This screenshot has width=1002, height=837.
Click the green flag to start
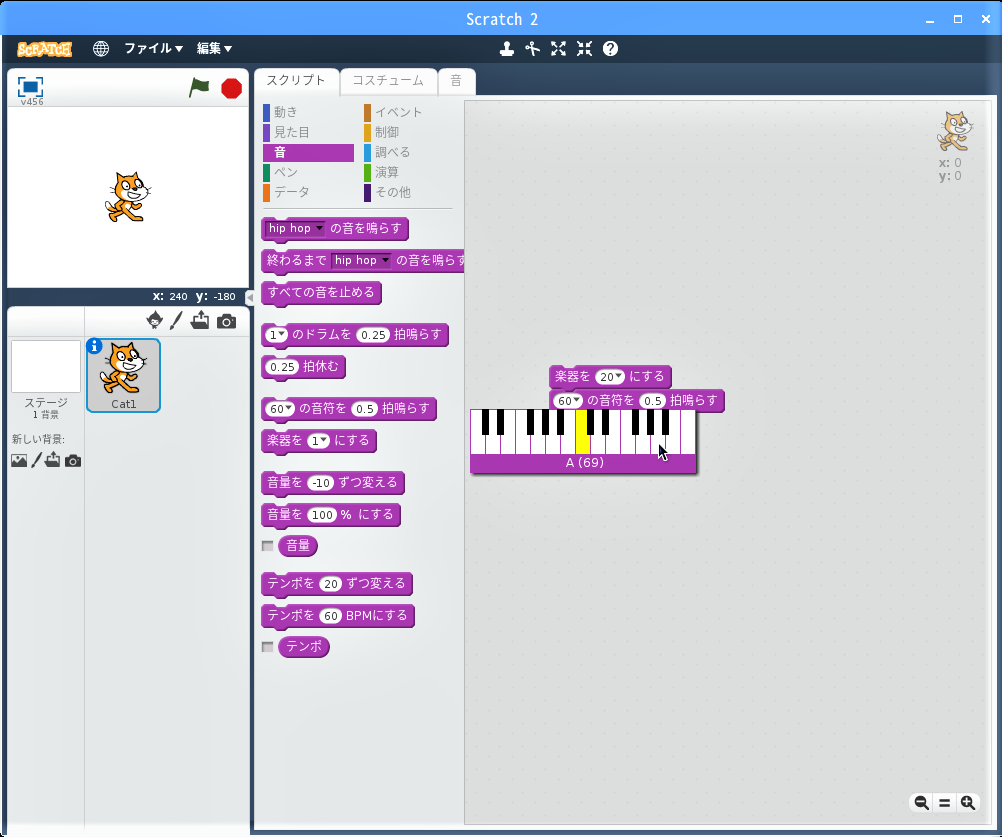[x=200, y=88]
